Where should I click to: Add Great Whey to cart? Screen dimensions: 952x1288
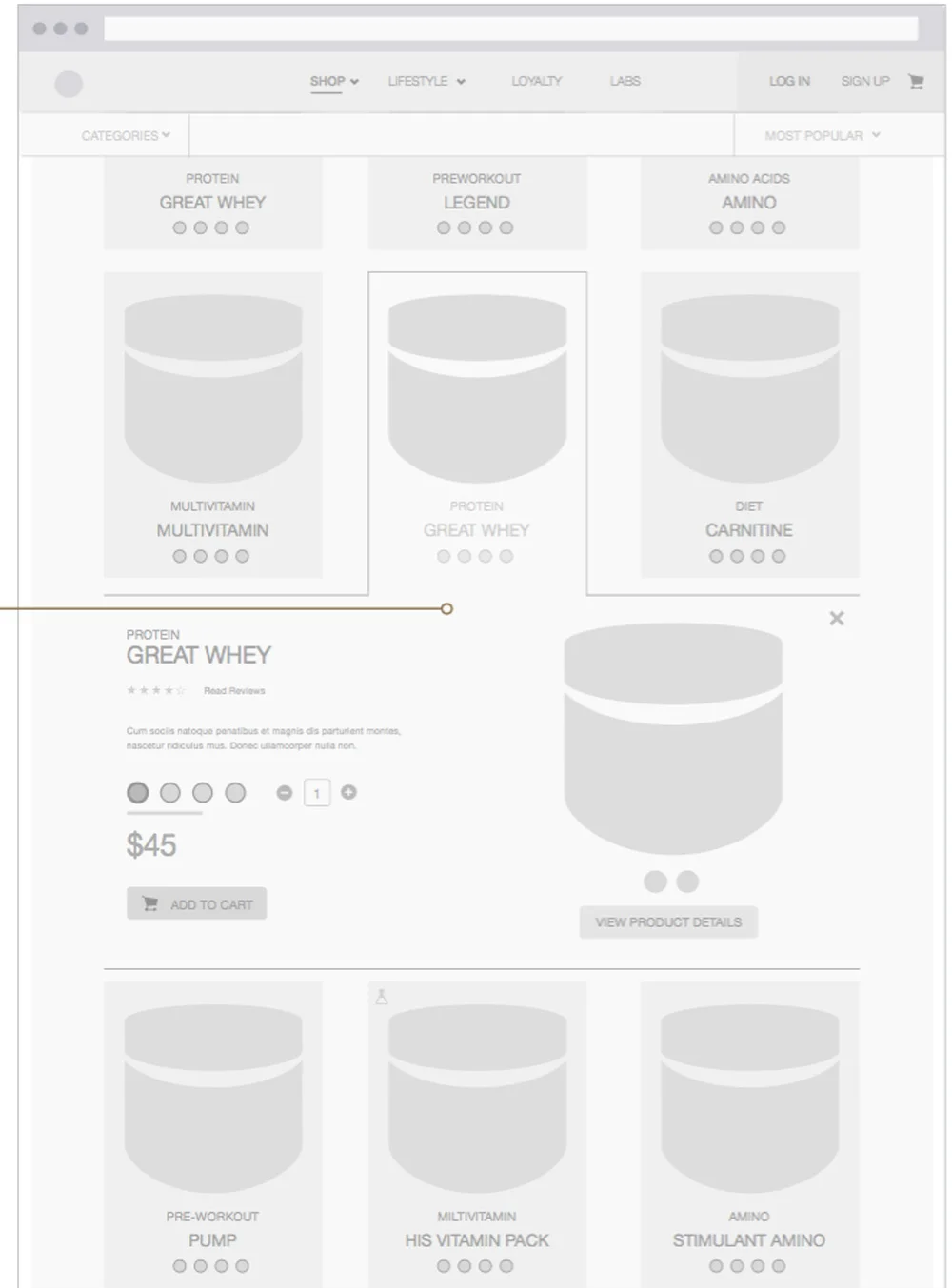197,904
